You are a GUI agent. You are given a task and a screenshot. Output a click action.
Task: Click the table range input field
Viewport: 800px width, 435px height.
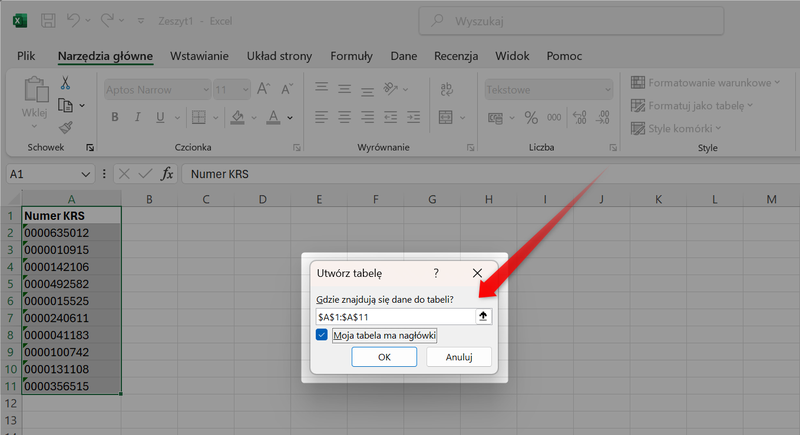pos(395,317)
